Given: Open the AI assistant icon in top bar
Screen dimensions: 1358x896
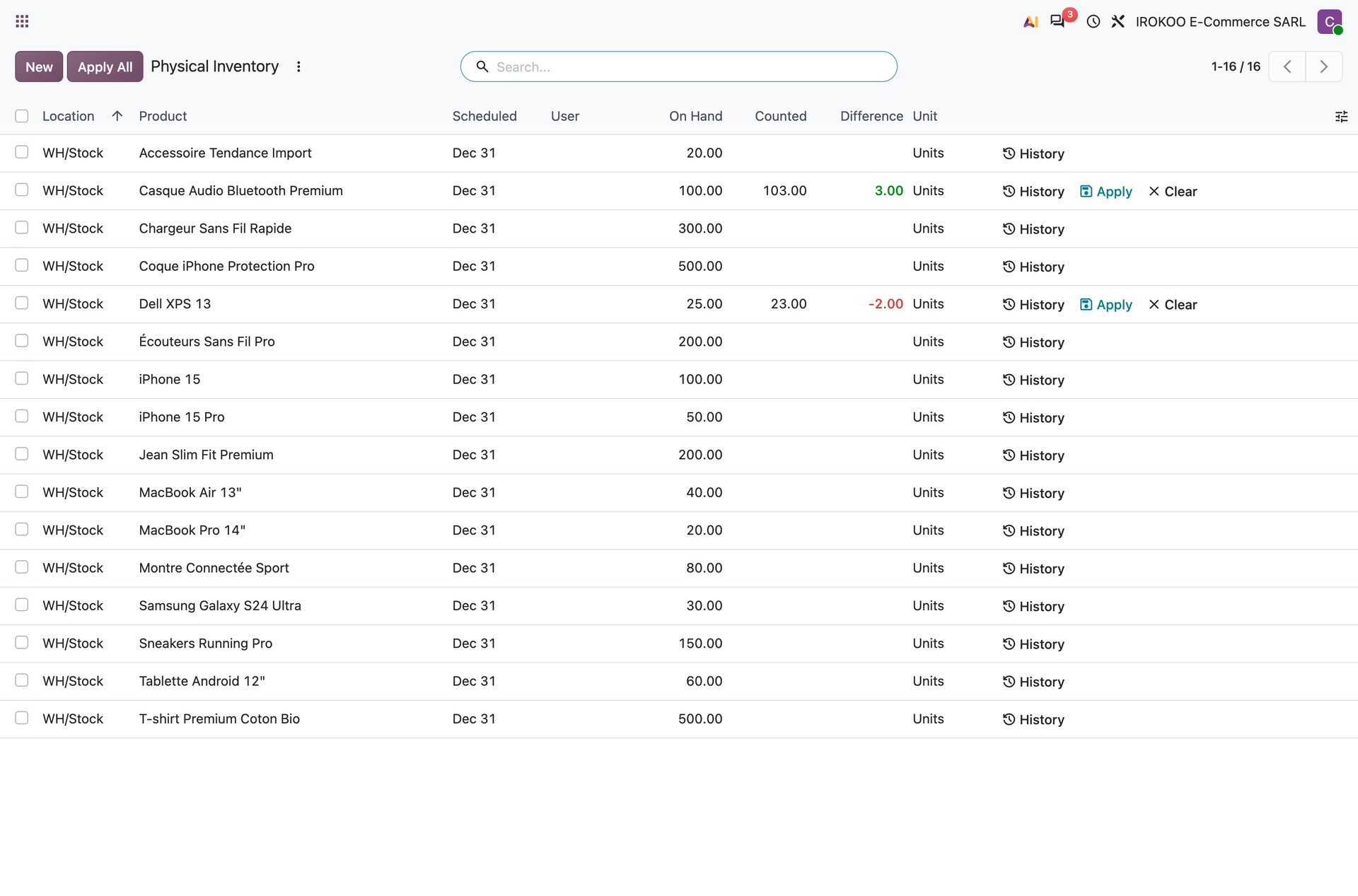Looking at the screenshot, I should pyautogui.click(x=1031, y=22).
